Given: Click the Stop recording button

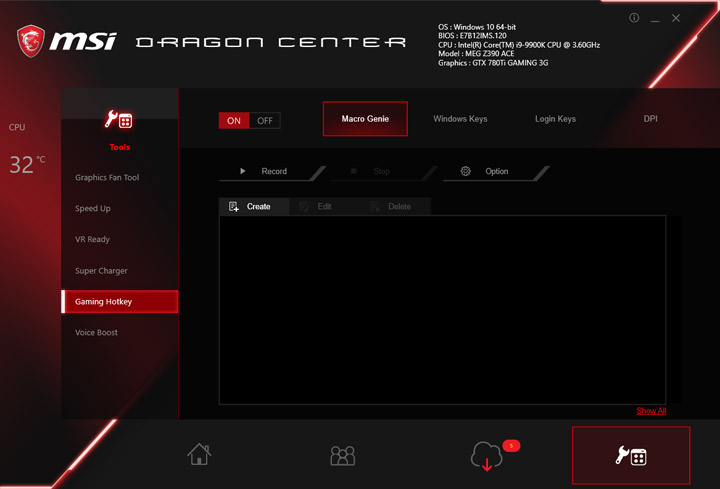Looking at the screenshot, I should point(382,171).
